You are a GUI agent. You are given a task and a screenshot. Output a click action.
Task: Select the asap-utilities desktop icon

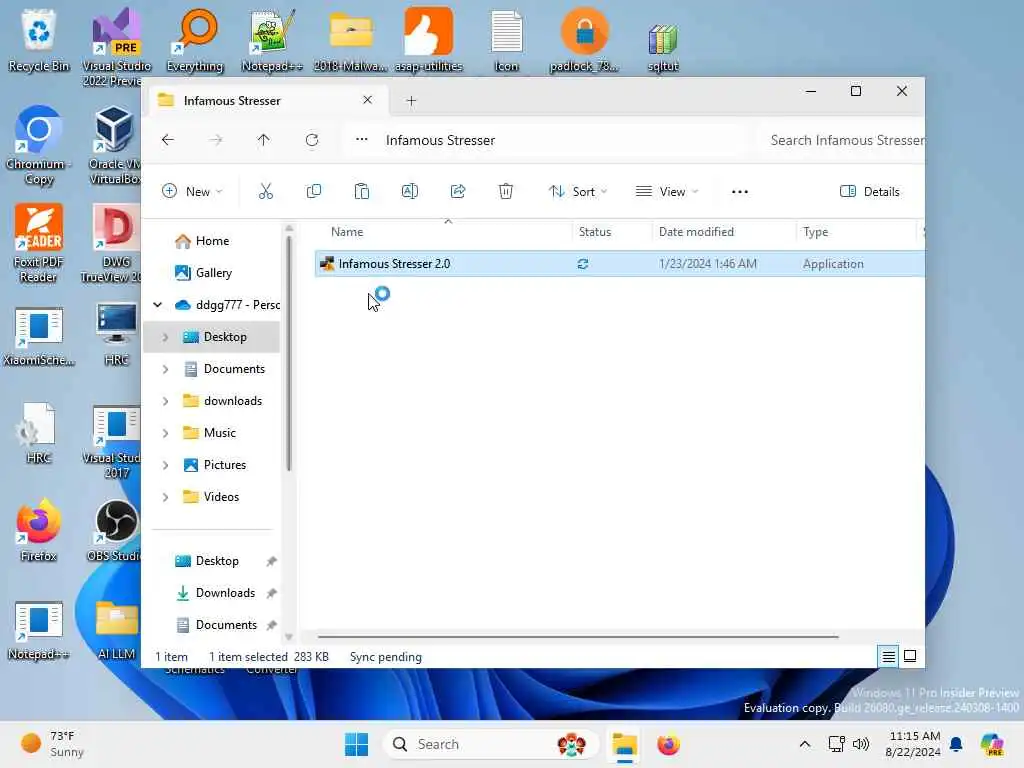[428, 40]
